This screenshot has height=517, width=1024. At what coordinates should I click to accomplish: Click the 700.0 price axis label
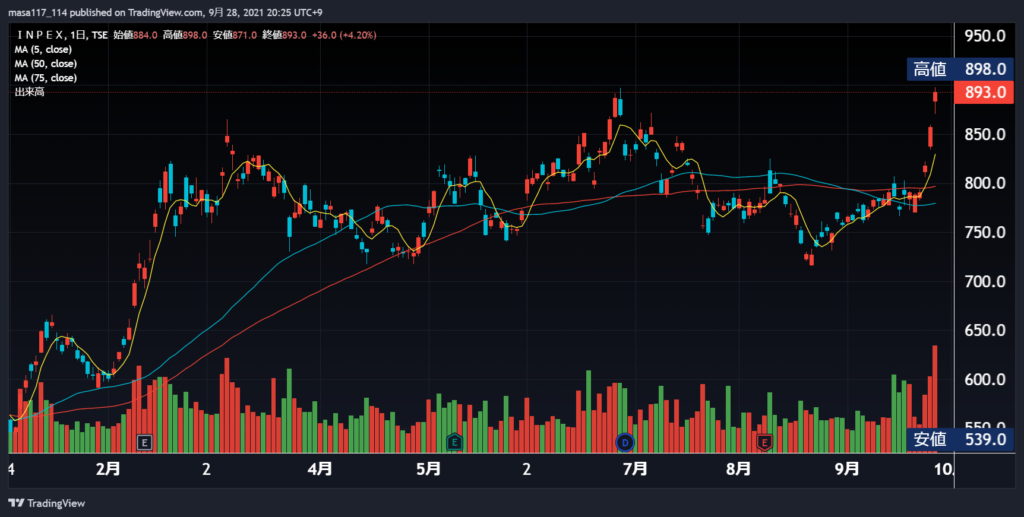[x=985, y=281]
